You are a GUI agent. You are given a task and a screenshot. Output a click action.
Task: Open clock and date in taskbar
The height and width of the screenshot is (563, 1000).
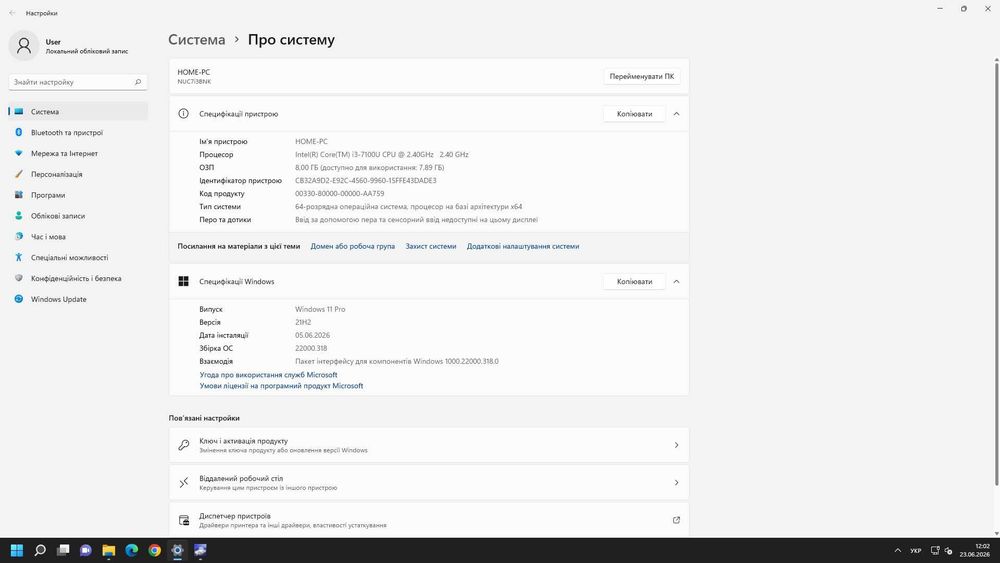tap(974, 550)
